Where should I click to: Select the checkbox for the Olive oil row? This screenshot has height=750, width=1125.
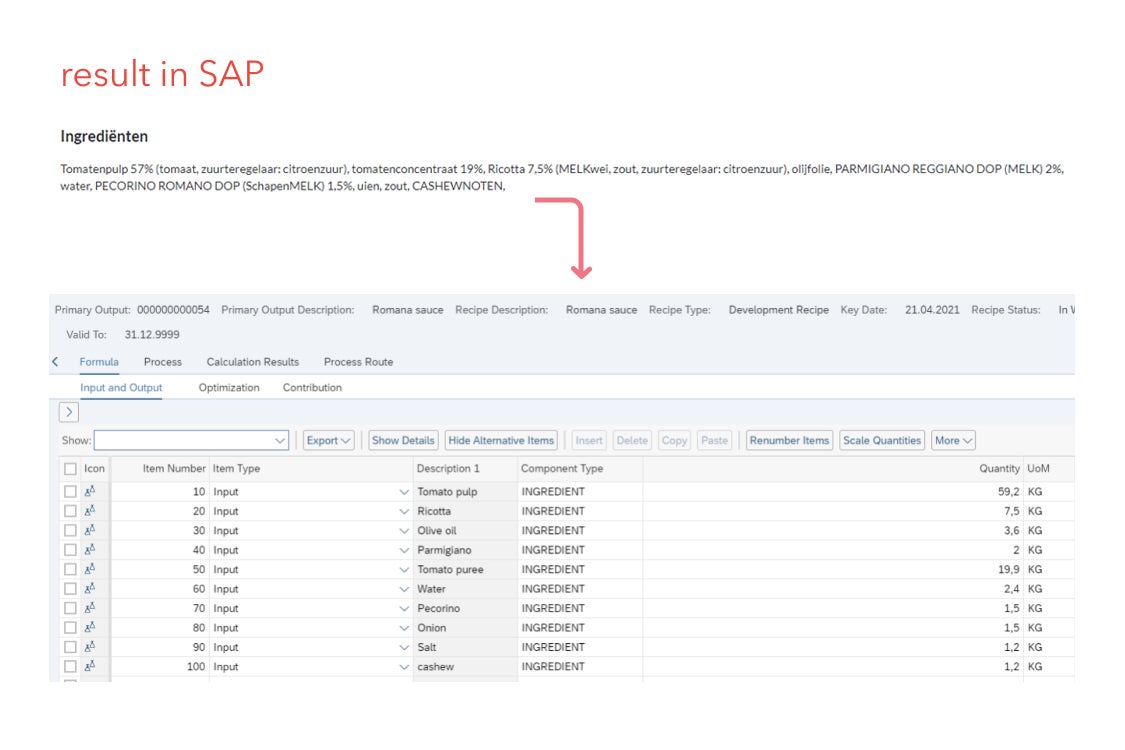click(x=70, y=531)
